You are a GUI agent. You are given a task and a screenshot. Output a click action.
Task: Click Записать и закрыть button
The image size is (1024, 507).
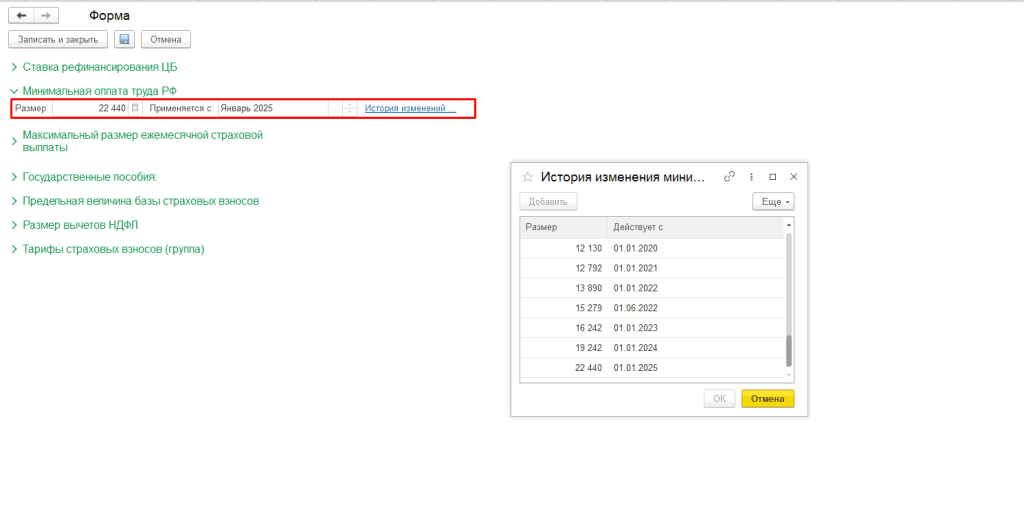(58, 40)
